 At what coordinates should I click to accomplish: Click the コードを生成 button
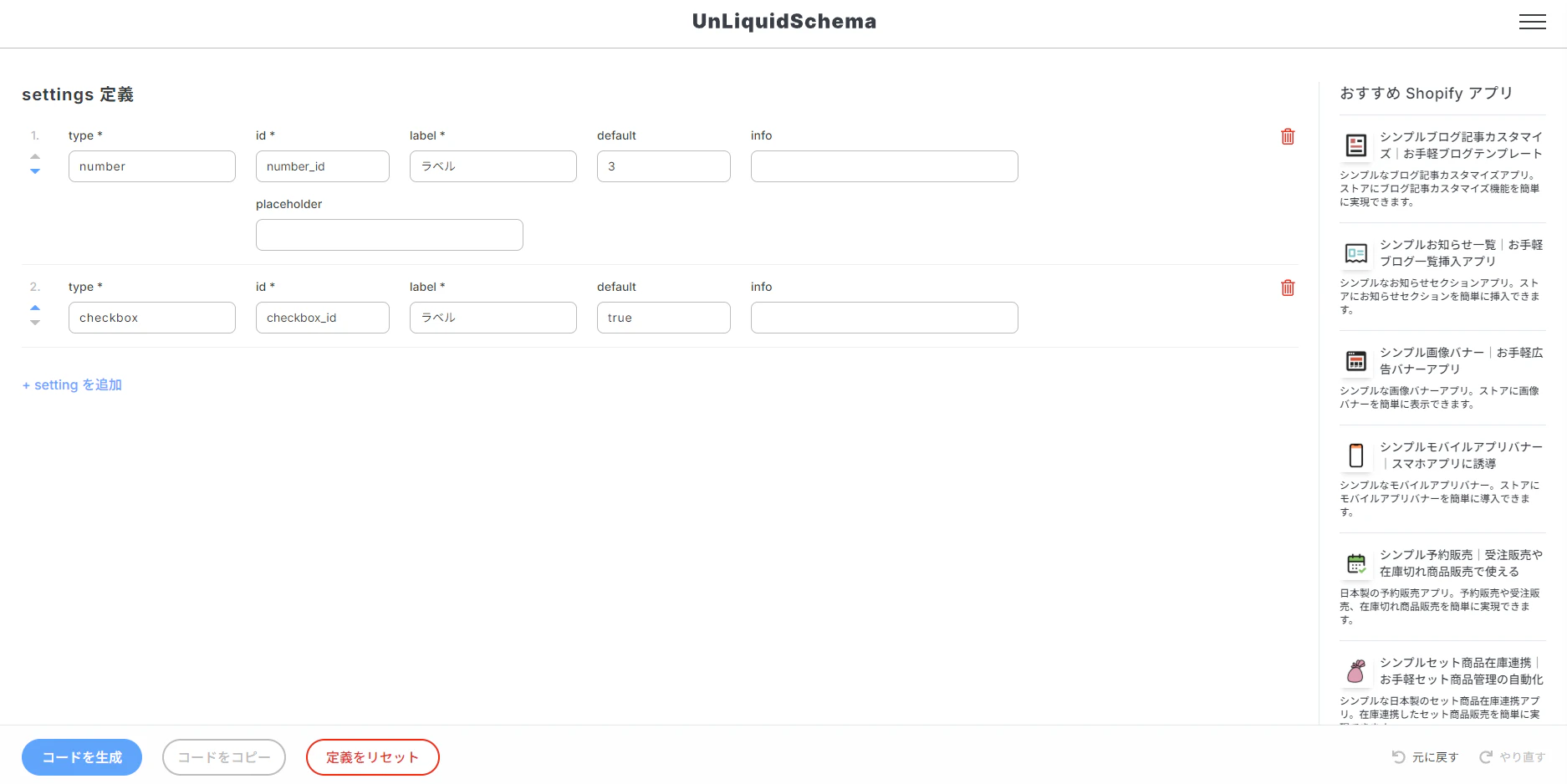(82, 757)
